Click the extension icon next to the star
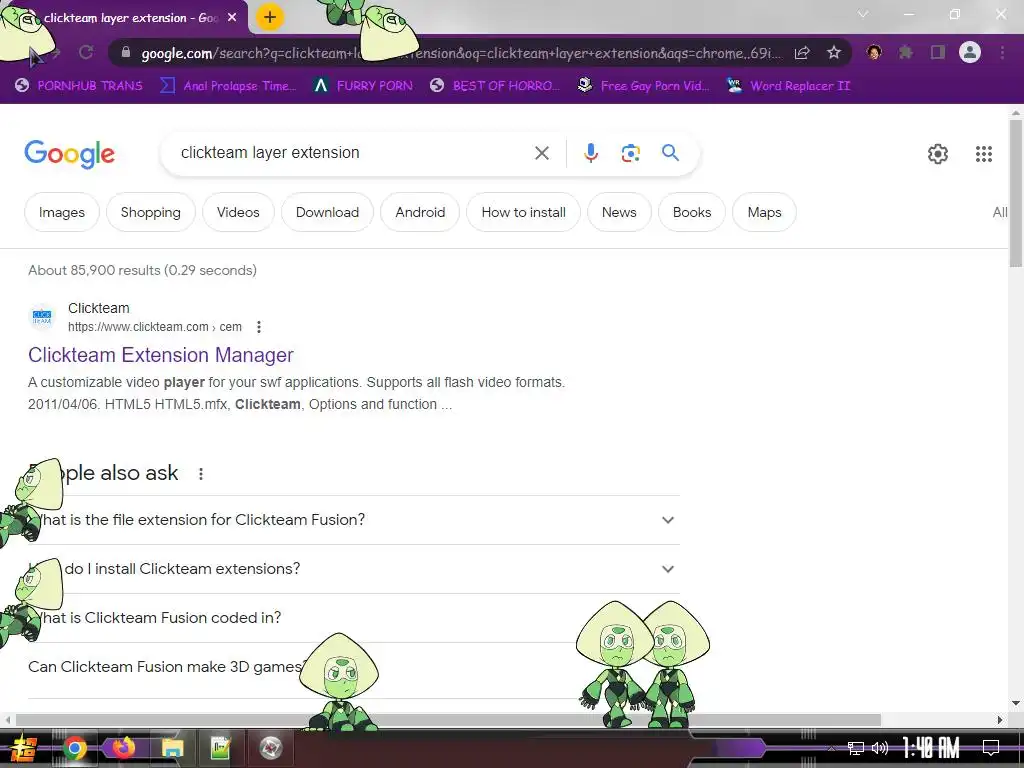 874,52
